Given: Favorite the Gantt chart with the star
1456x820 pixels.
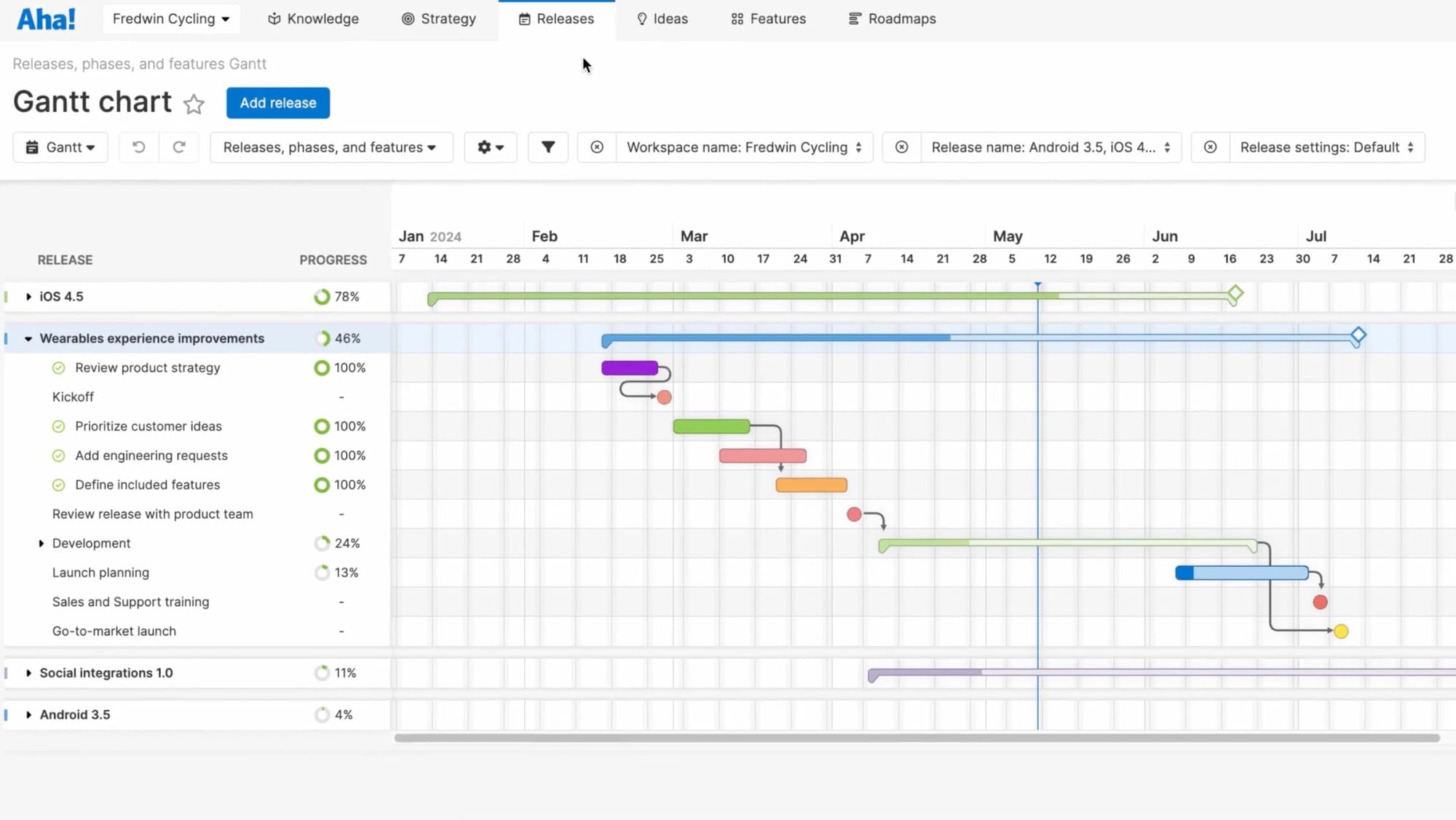Looking at the screenshot, I should [194, 104].
